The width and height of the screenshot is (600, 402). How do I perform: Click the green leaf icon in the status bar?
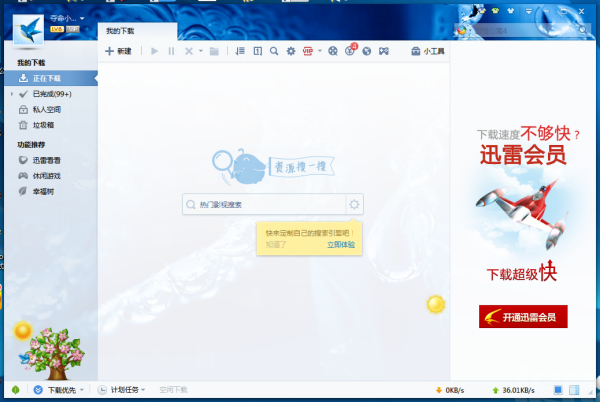[16, 390]
